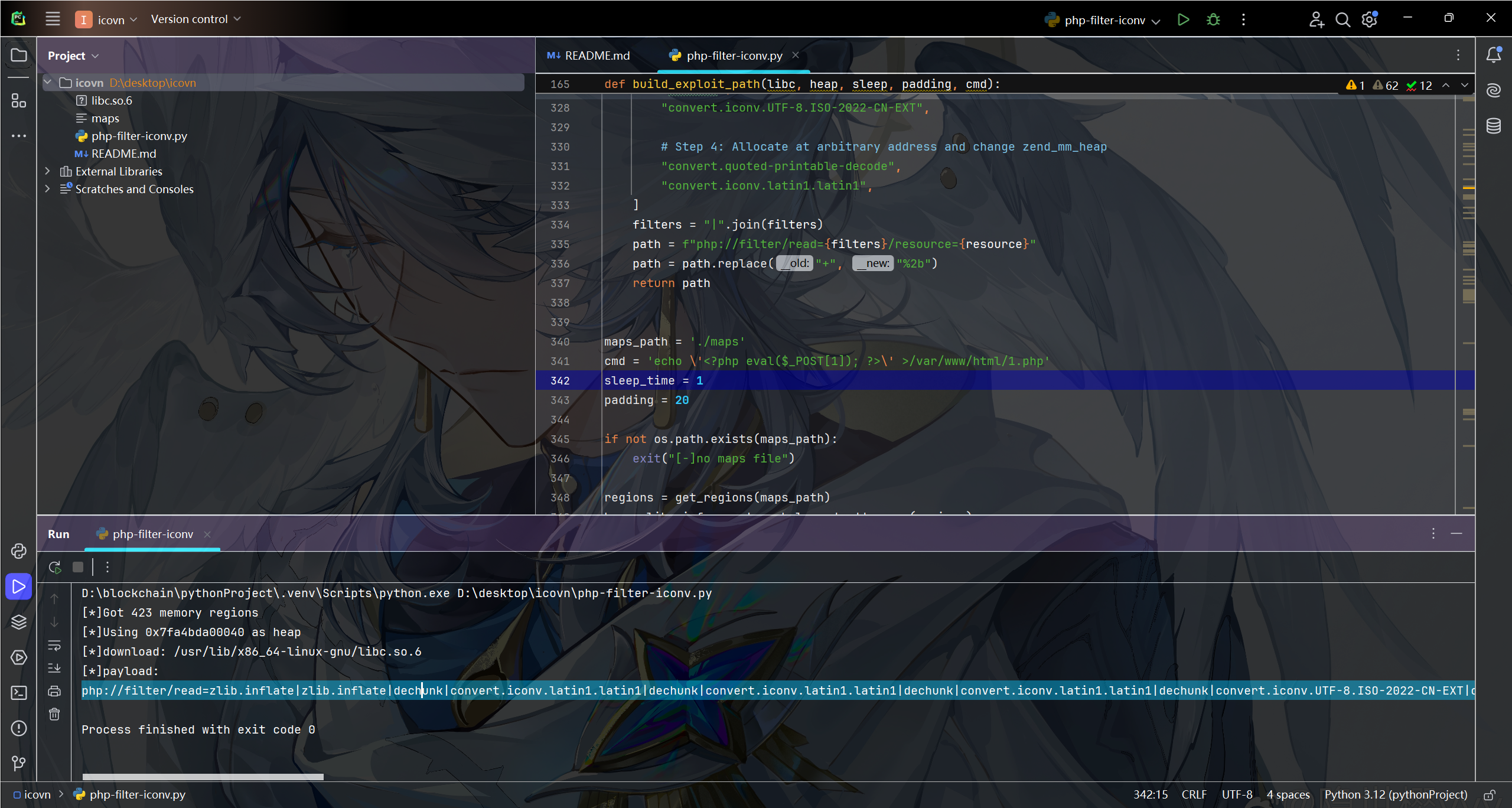The height and width of the screenshot is (808, 1512).
Task: Open the Project tool window icon
Action: (19, 55)
